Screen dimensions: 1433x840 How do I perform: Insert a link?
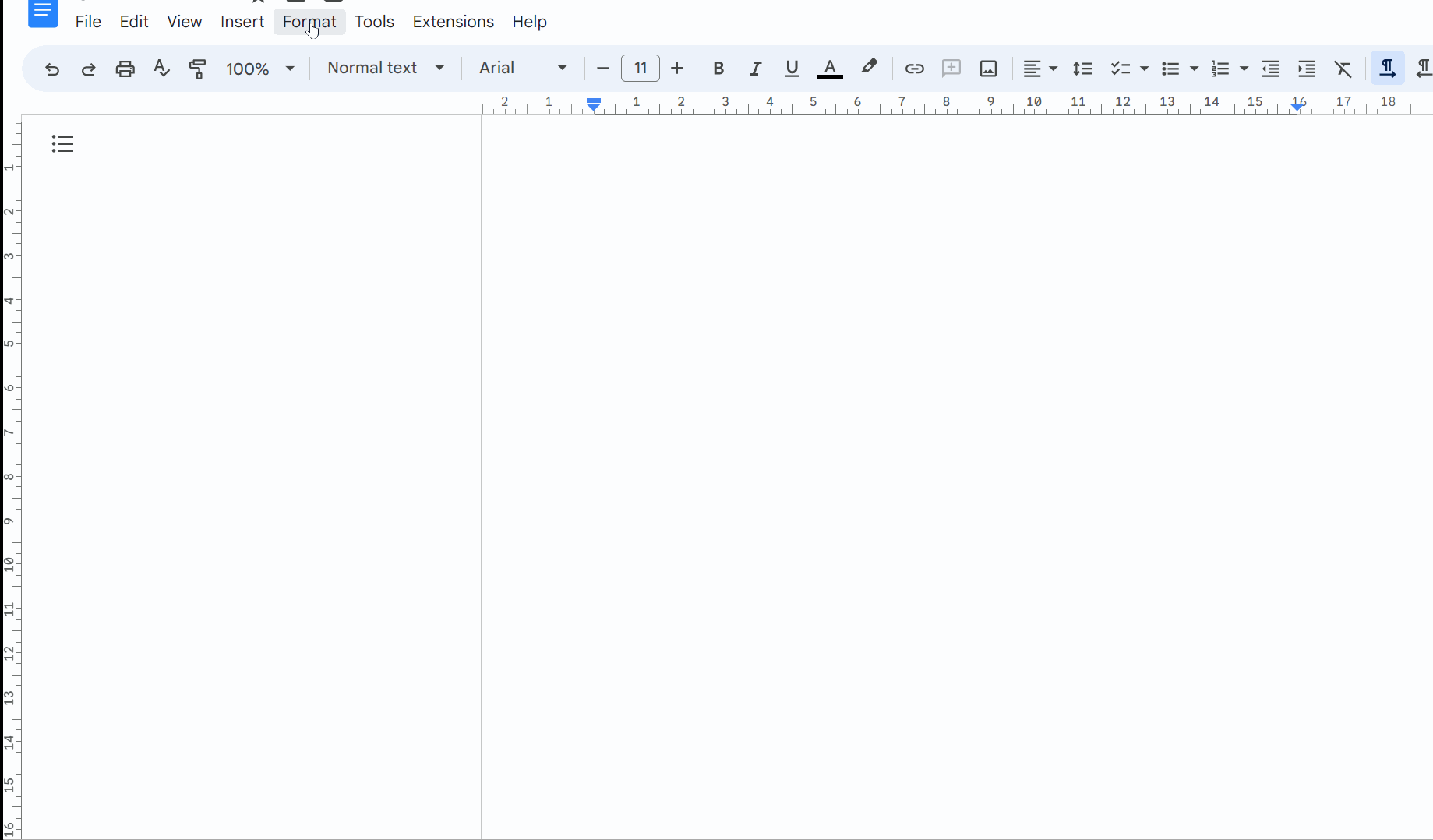coord(914,69)
